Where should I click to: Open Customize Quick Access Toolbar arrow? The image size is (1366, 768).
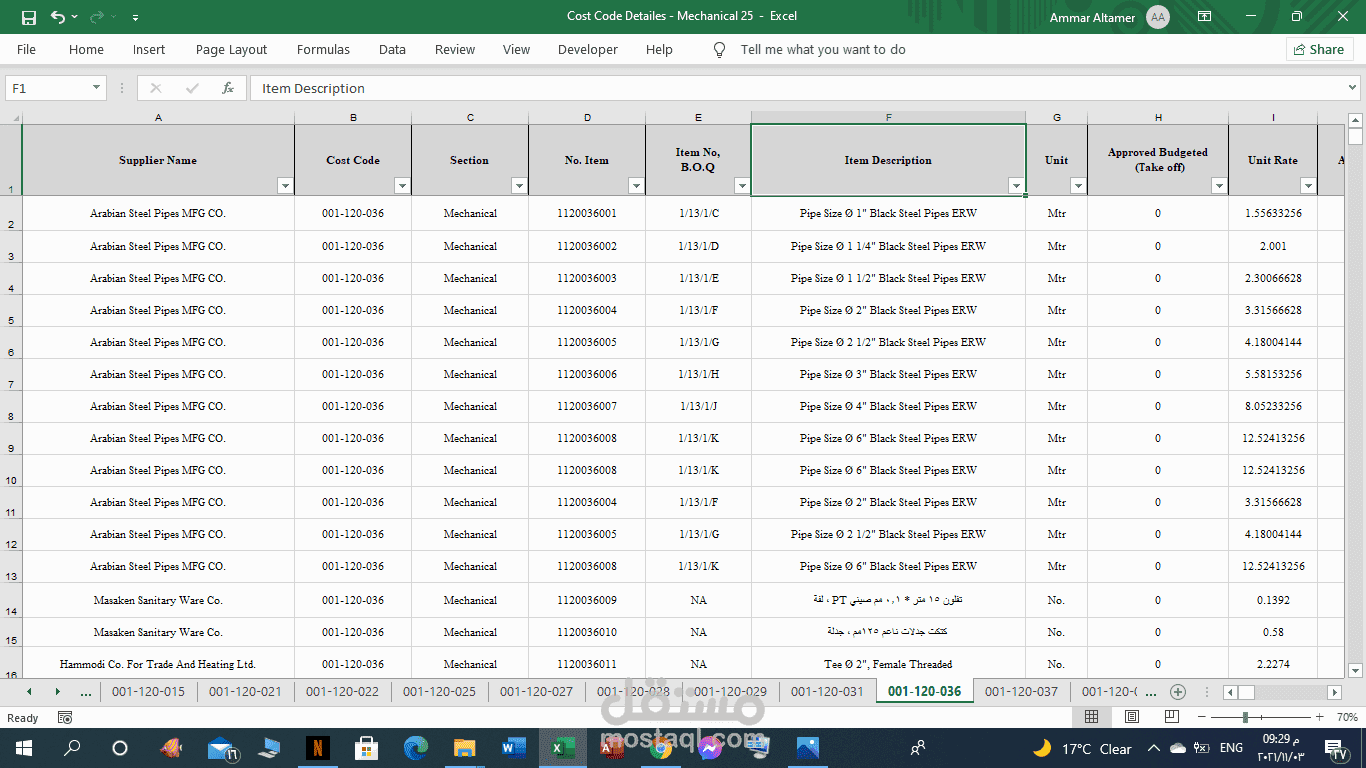135,17
